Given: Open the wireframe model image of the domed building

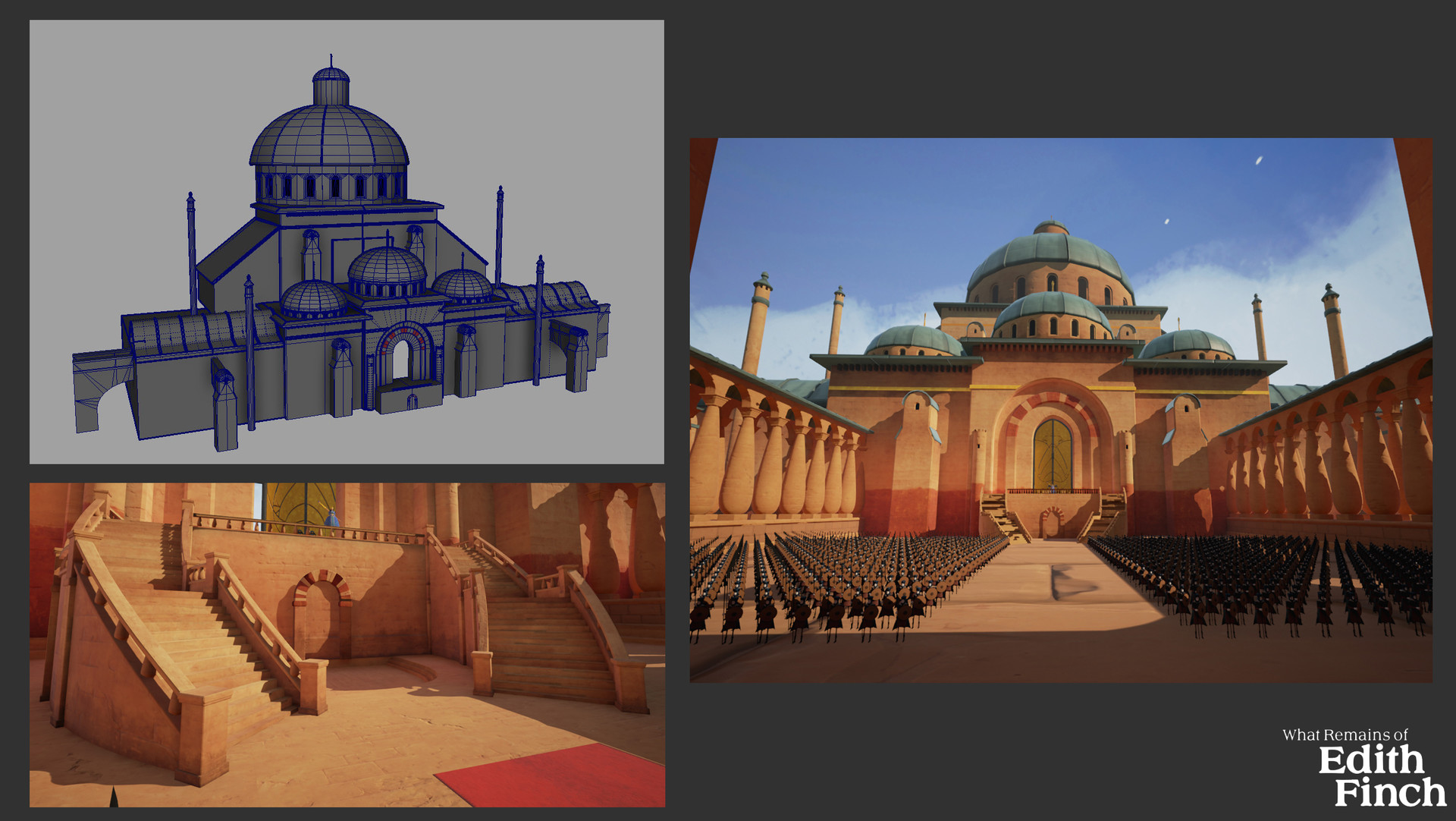Looking at the screenshot, I should (x=347, y=242).
